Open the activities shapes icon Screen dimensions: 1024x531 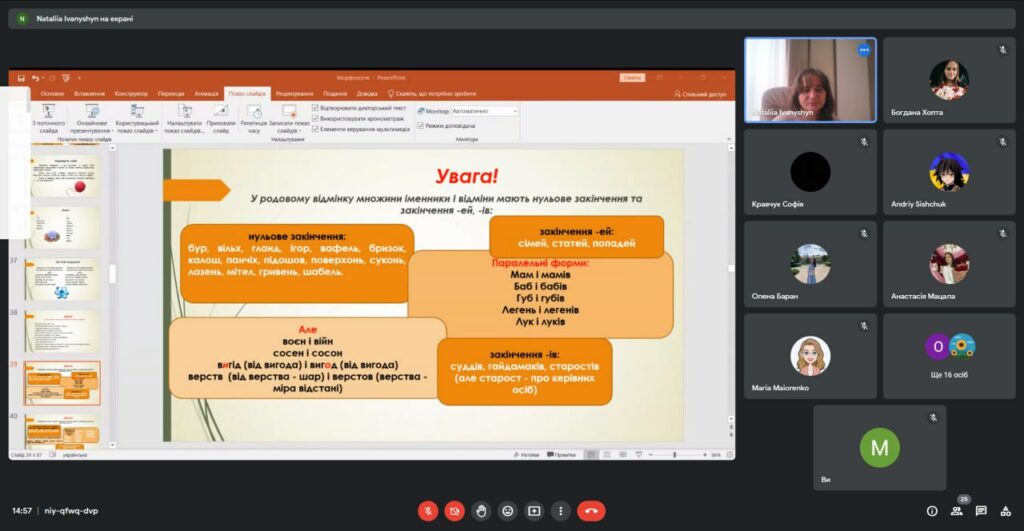click(1006, 511)
